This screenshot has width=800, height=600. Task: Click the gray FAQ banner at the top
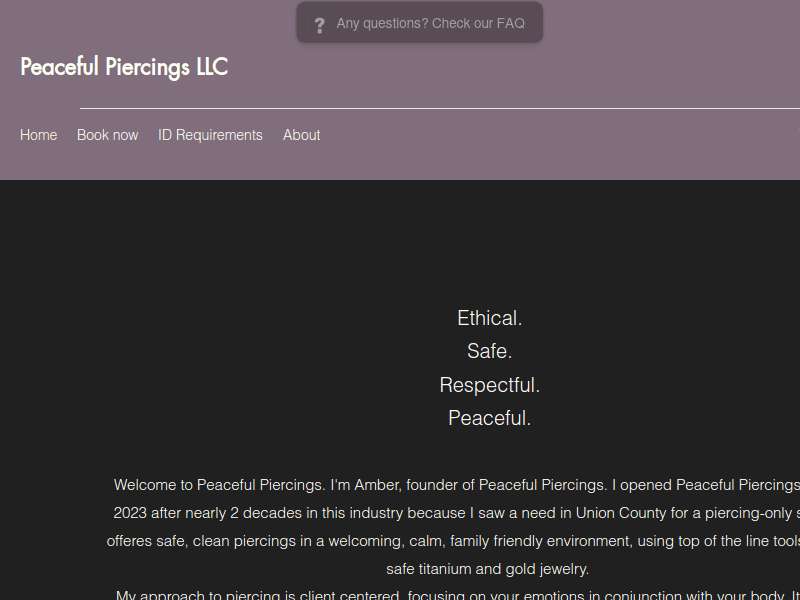[x=419, y=22]
